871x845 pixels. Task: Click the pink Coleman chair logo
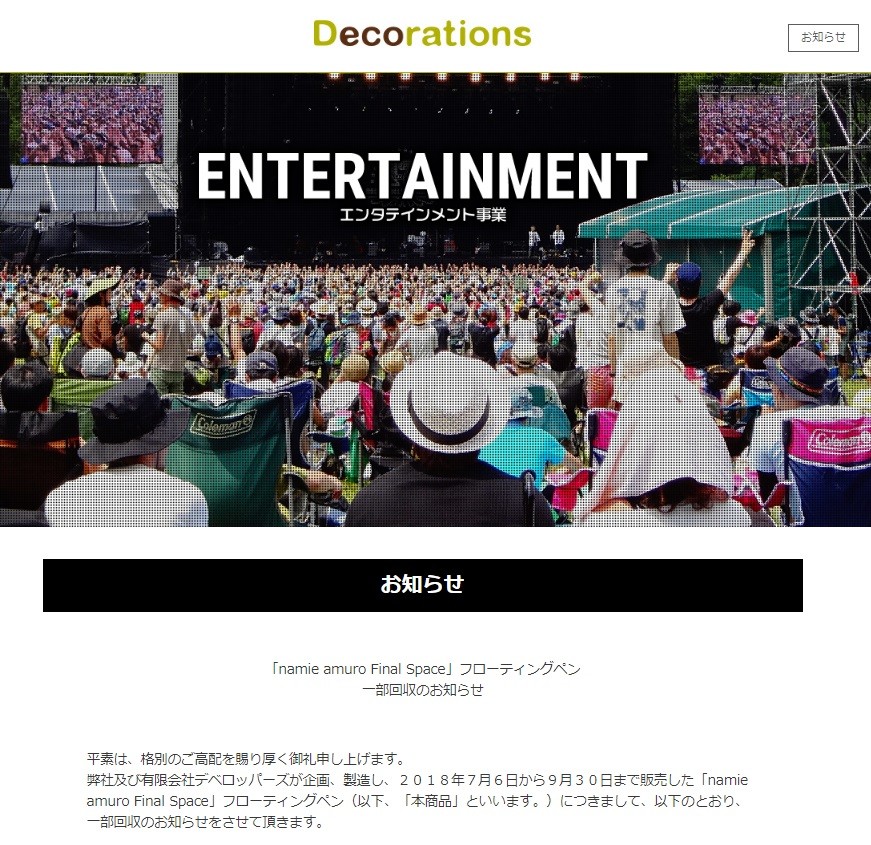tap(838, 441)
